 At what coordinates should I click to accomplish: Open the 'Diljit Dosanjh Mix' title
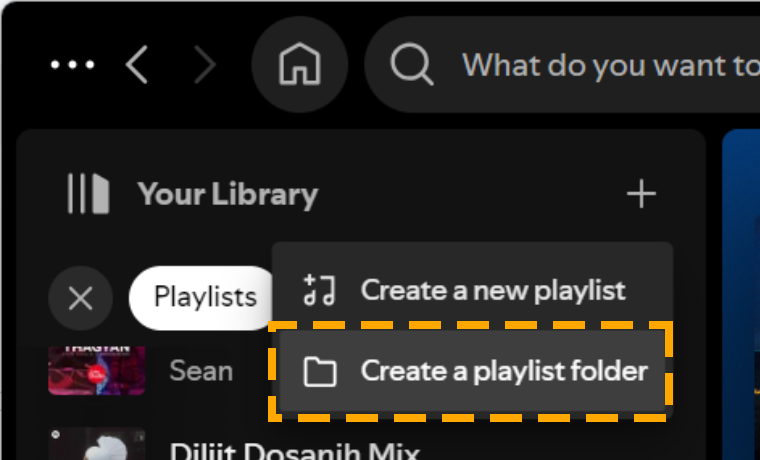295,451
